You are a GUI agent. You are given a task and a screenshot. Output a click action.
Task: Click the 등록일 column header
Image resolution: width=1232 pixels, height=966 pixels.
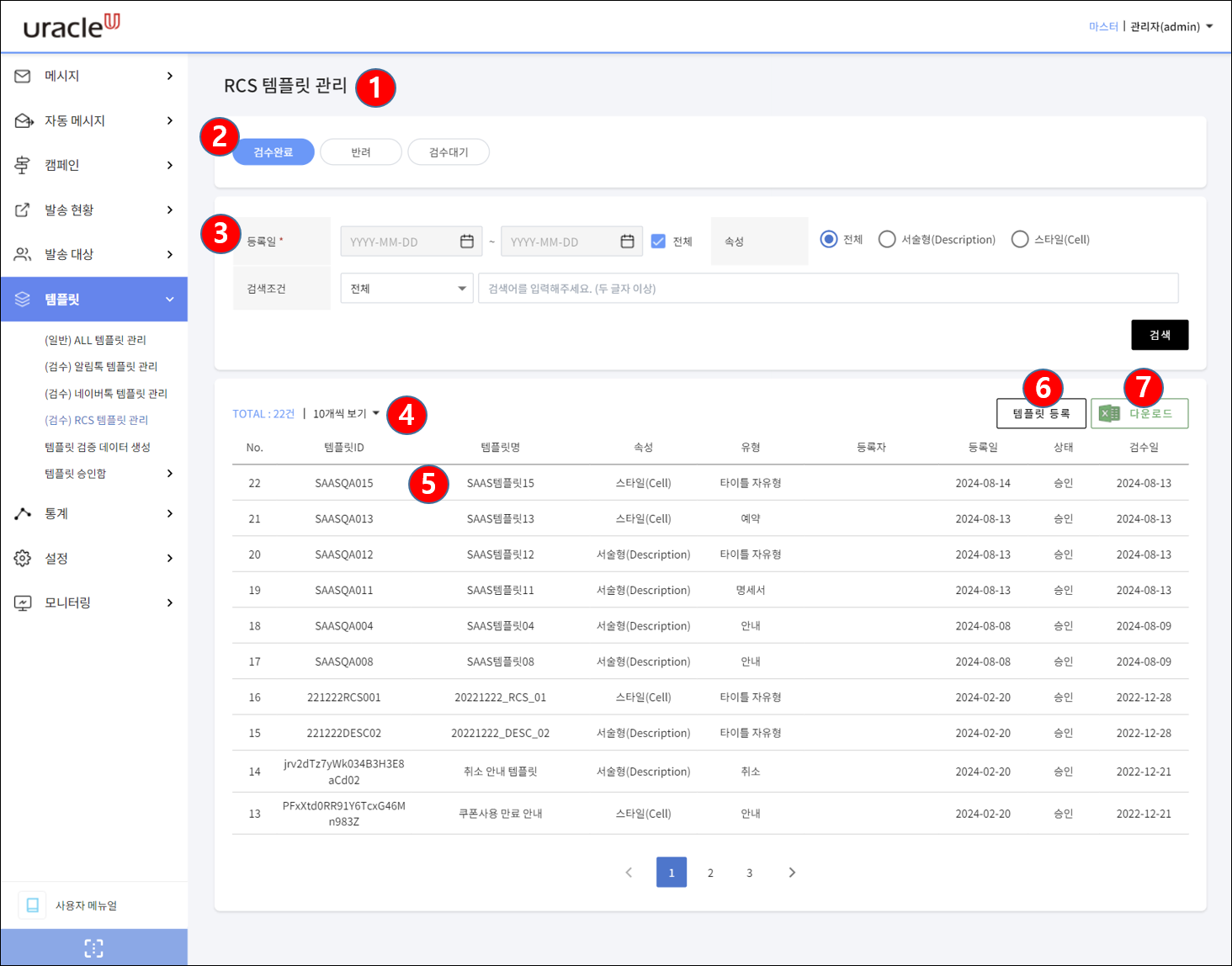click(983, 447)
